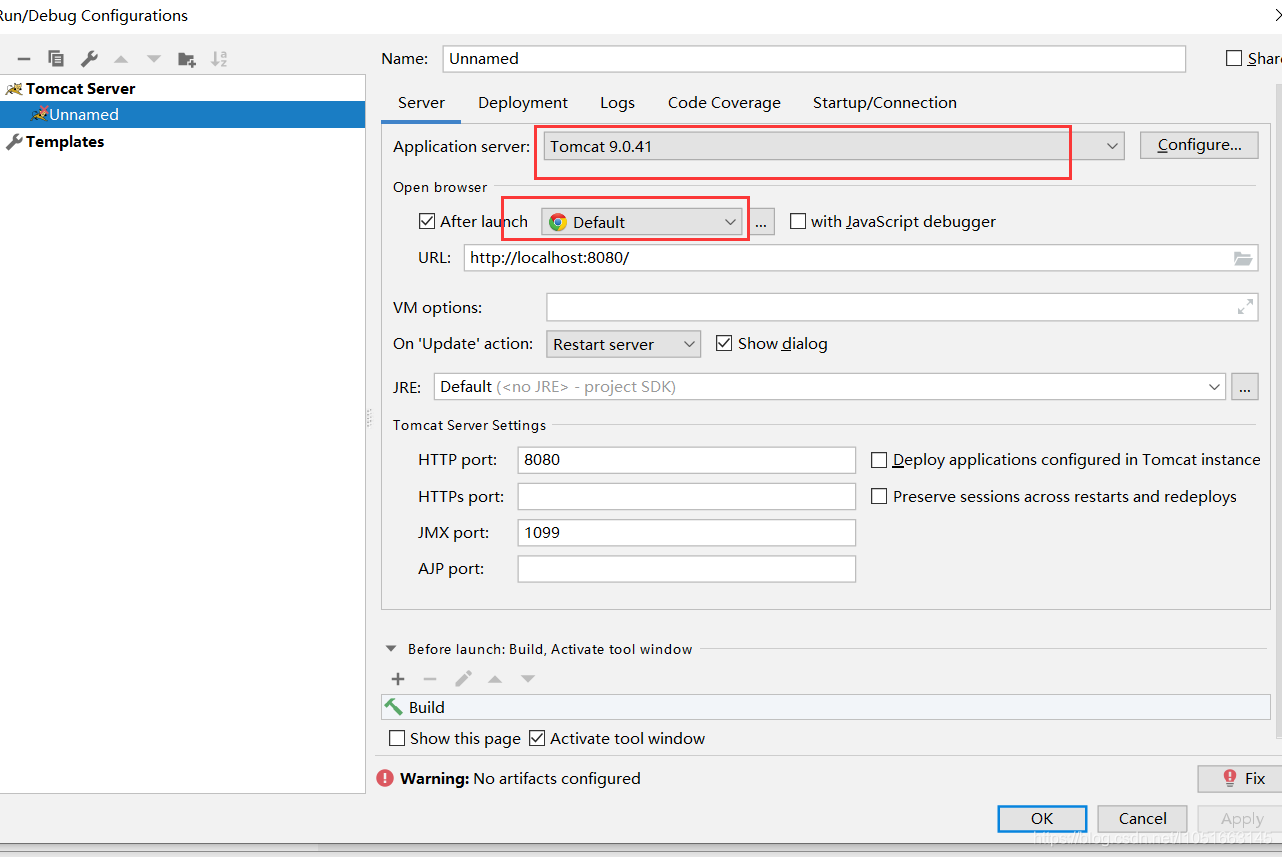Viewport: 1282px width, 857px height.
Task: Create new folder using folder-plus icon
Action: click(186, 59)
